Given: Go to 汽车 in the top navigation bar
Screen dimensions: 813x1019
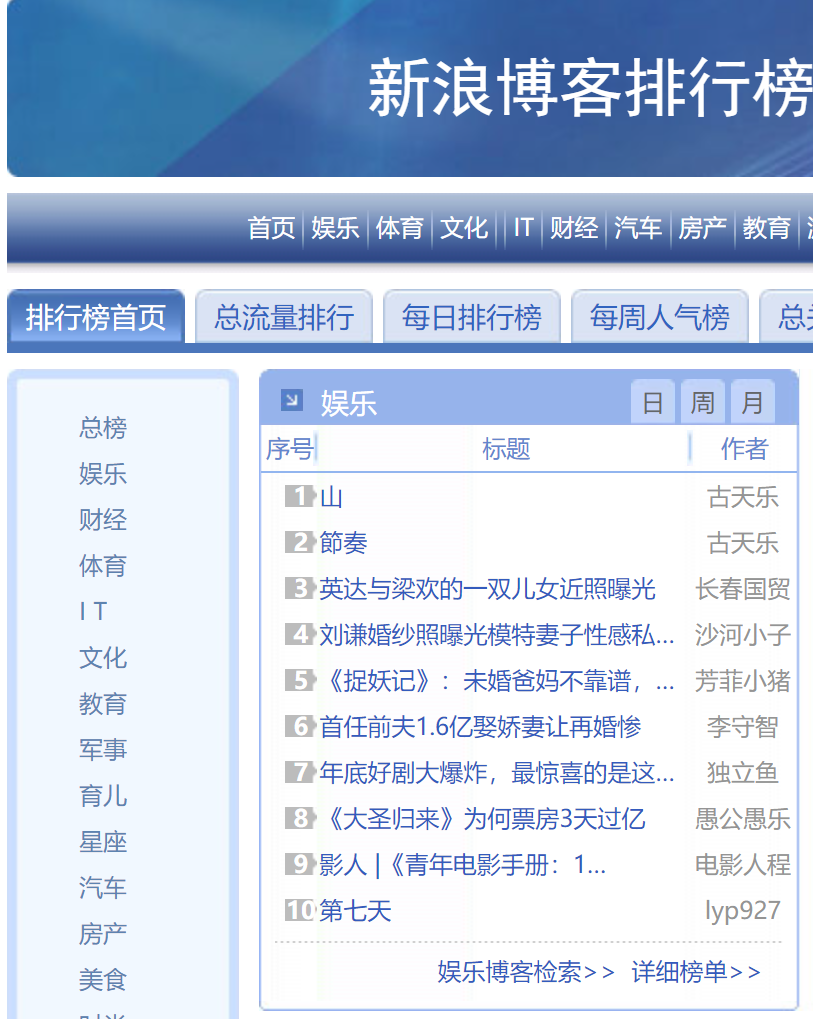Looking at the screenshot, I should click(638, 228).
